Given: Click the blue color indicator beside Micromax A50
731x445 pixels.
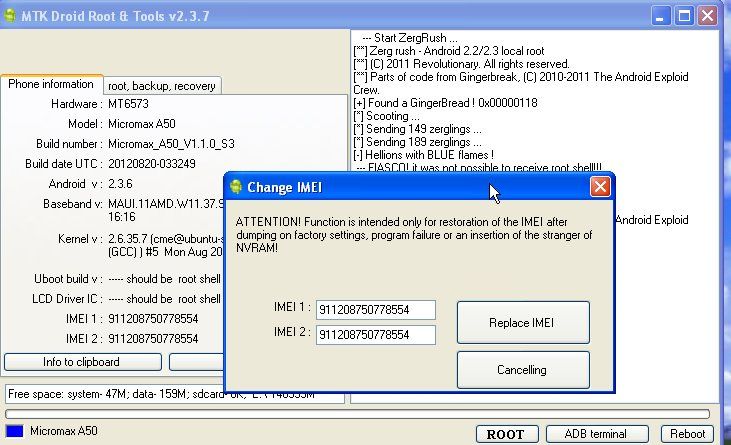Looking at the screenshot, I should coord(14,431).
